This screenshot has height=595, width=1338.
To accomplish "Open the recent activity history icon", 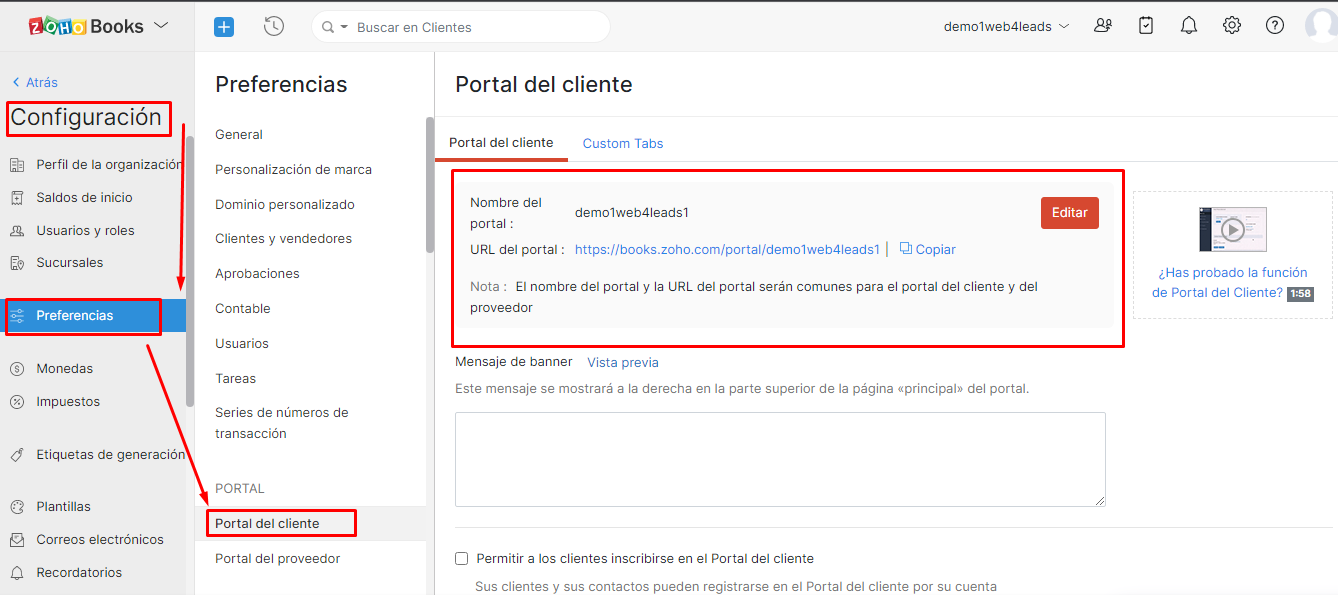I will [x=274, y=27].
